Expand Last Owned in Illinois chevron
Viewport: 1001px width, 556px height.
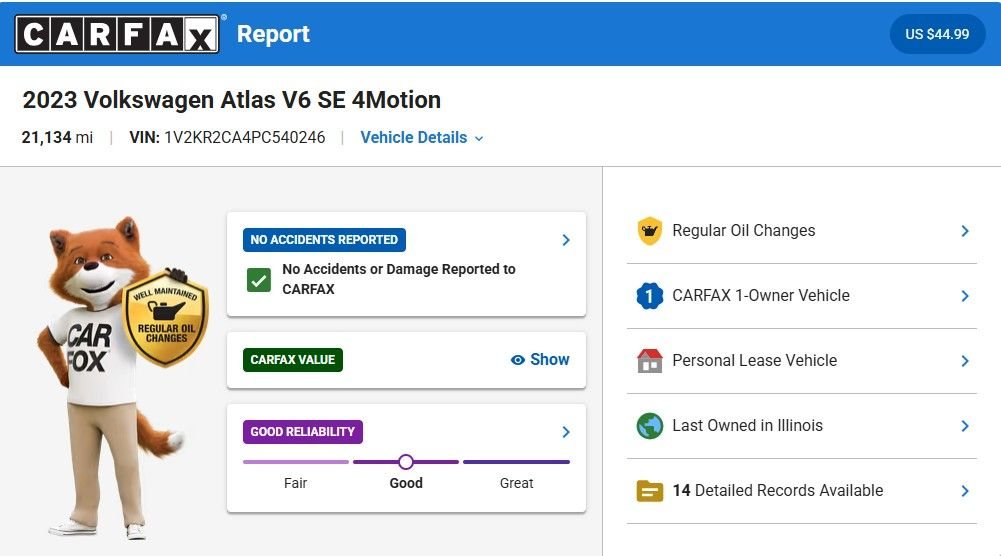coord(965,426)
